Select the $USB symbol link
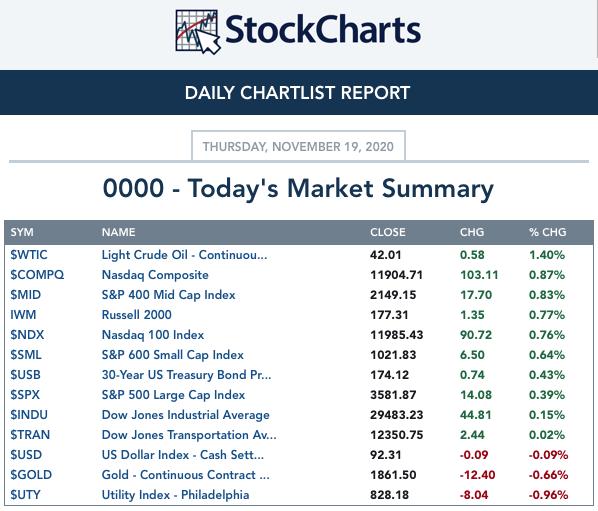Image resolution: width=598 pixels, height=511 pixels. [x=26, y=375]
